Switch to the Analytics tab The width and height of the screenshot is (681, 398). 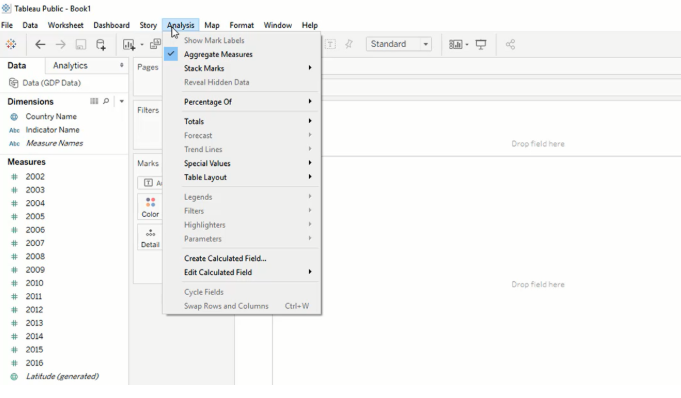[x=70, y=66]
